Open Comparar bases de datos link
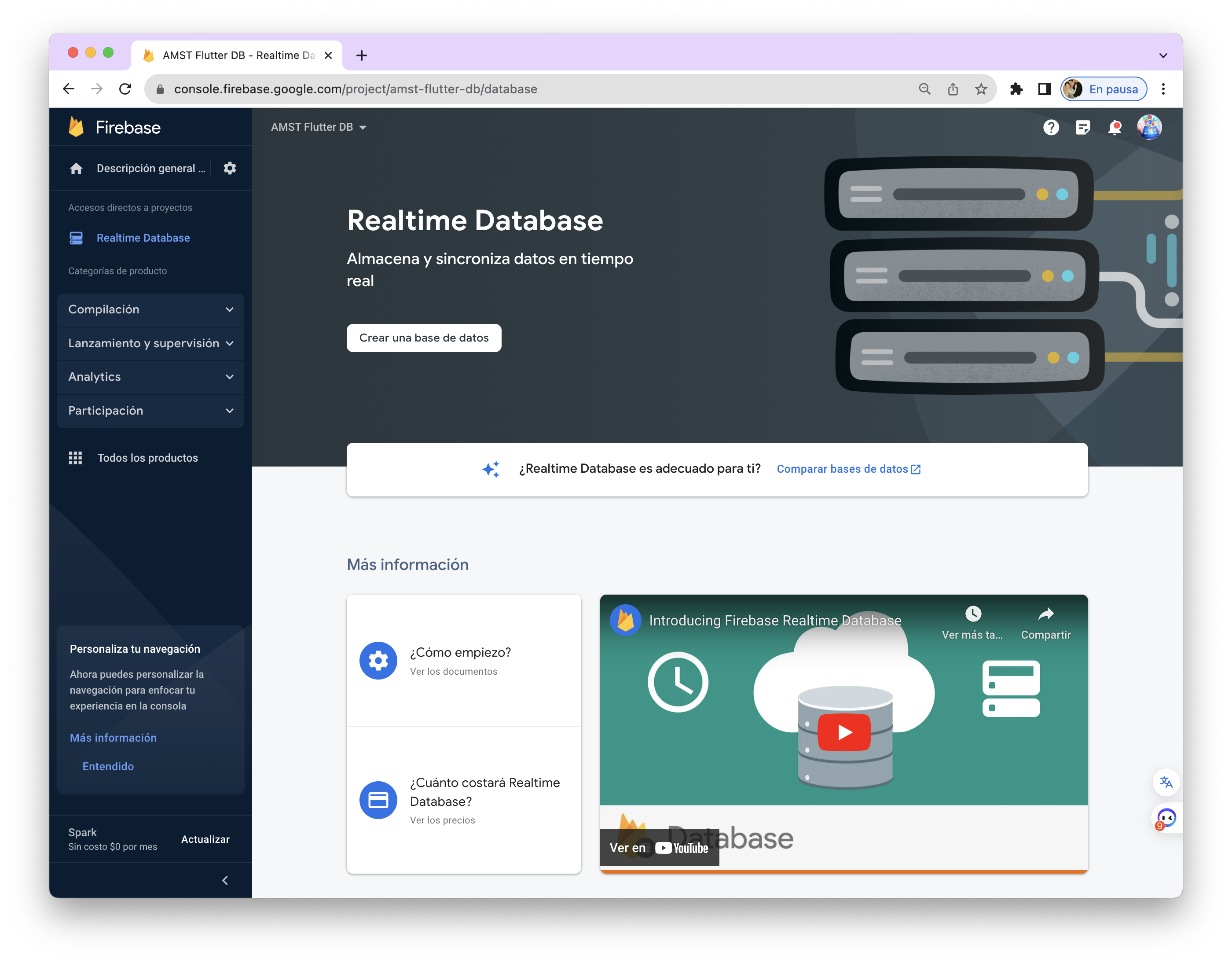The image size is (1232, 963). 848,469
